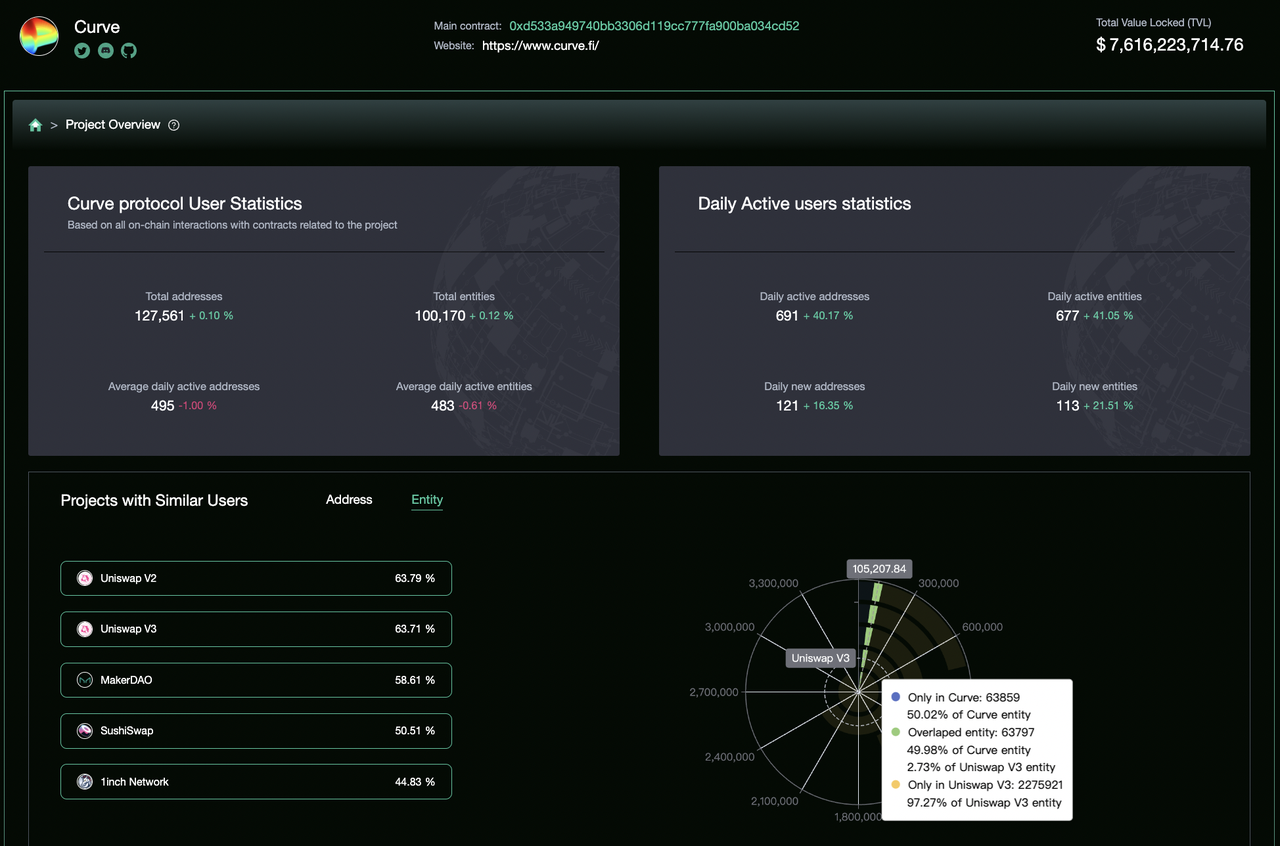Screen dimensions: 1280x846
Task: Click Daily new addresses value 121
Action: pyautogui.click(x=787, y=406)
